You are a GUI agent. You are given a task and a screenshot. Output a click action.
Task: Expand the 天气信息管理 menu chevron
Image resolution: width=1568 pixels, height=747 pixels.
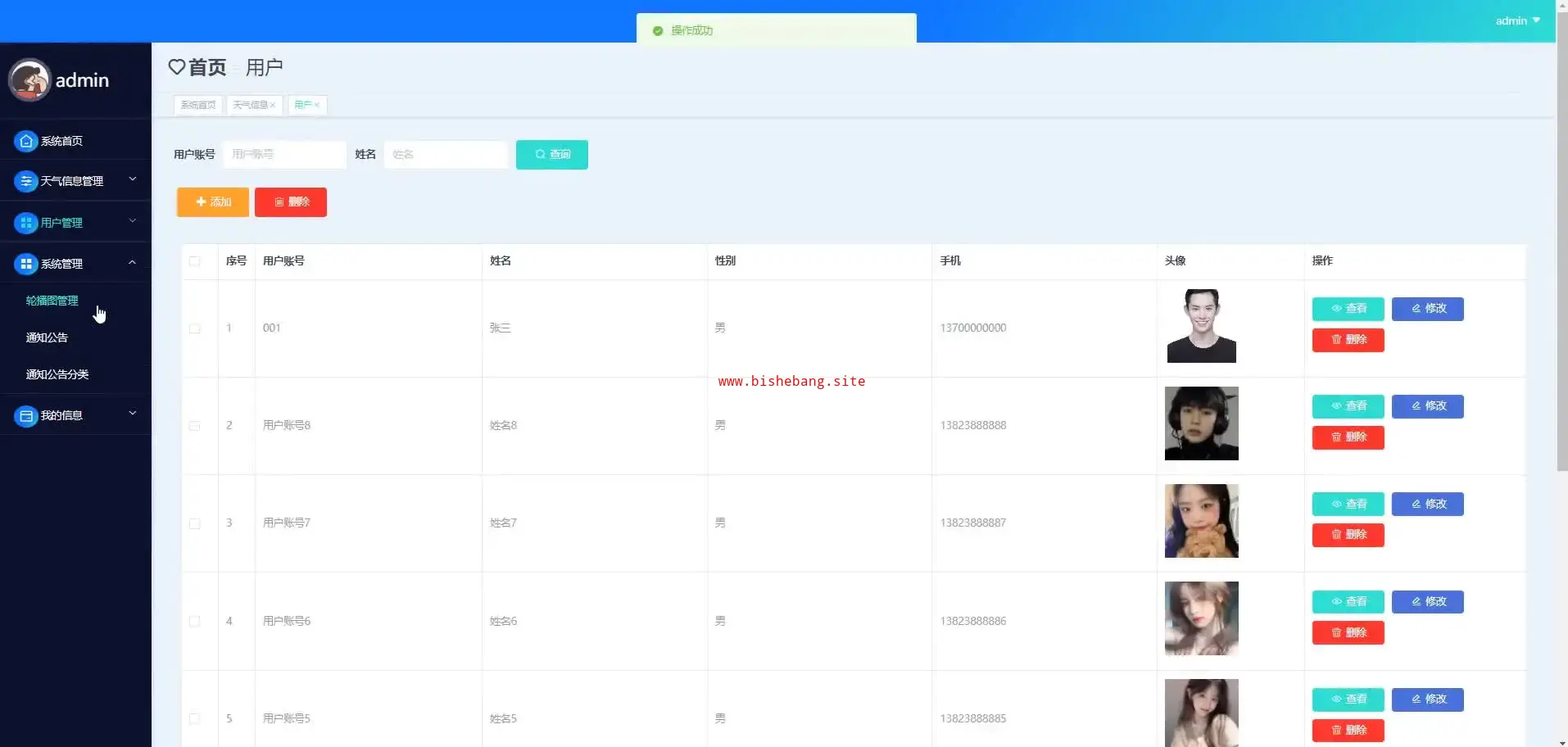133,179
